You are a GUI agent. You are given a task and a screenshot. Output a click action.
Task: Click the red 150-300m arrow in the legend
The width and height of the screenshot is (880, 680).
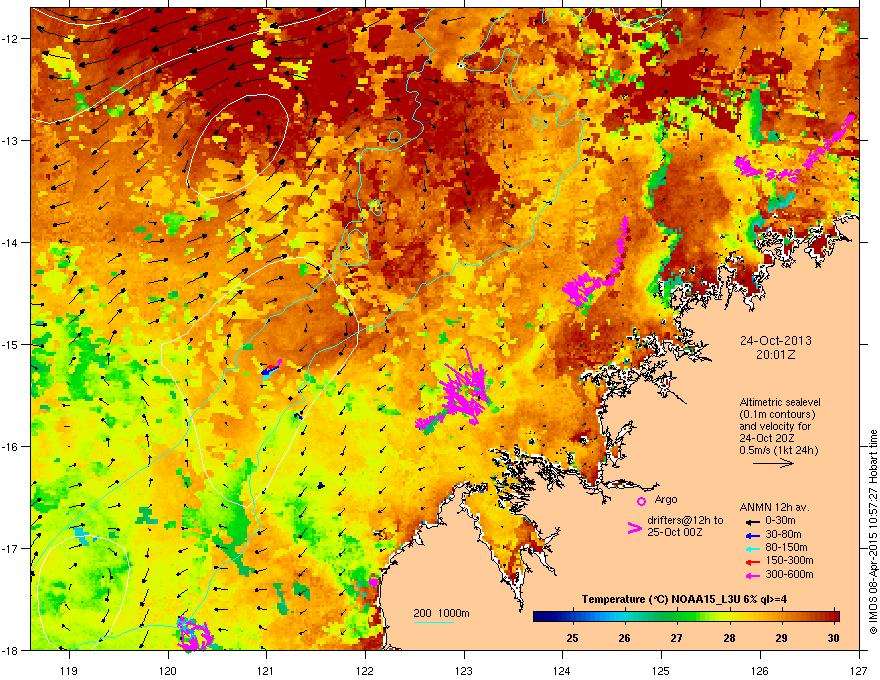click(752, 562)
